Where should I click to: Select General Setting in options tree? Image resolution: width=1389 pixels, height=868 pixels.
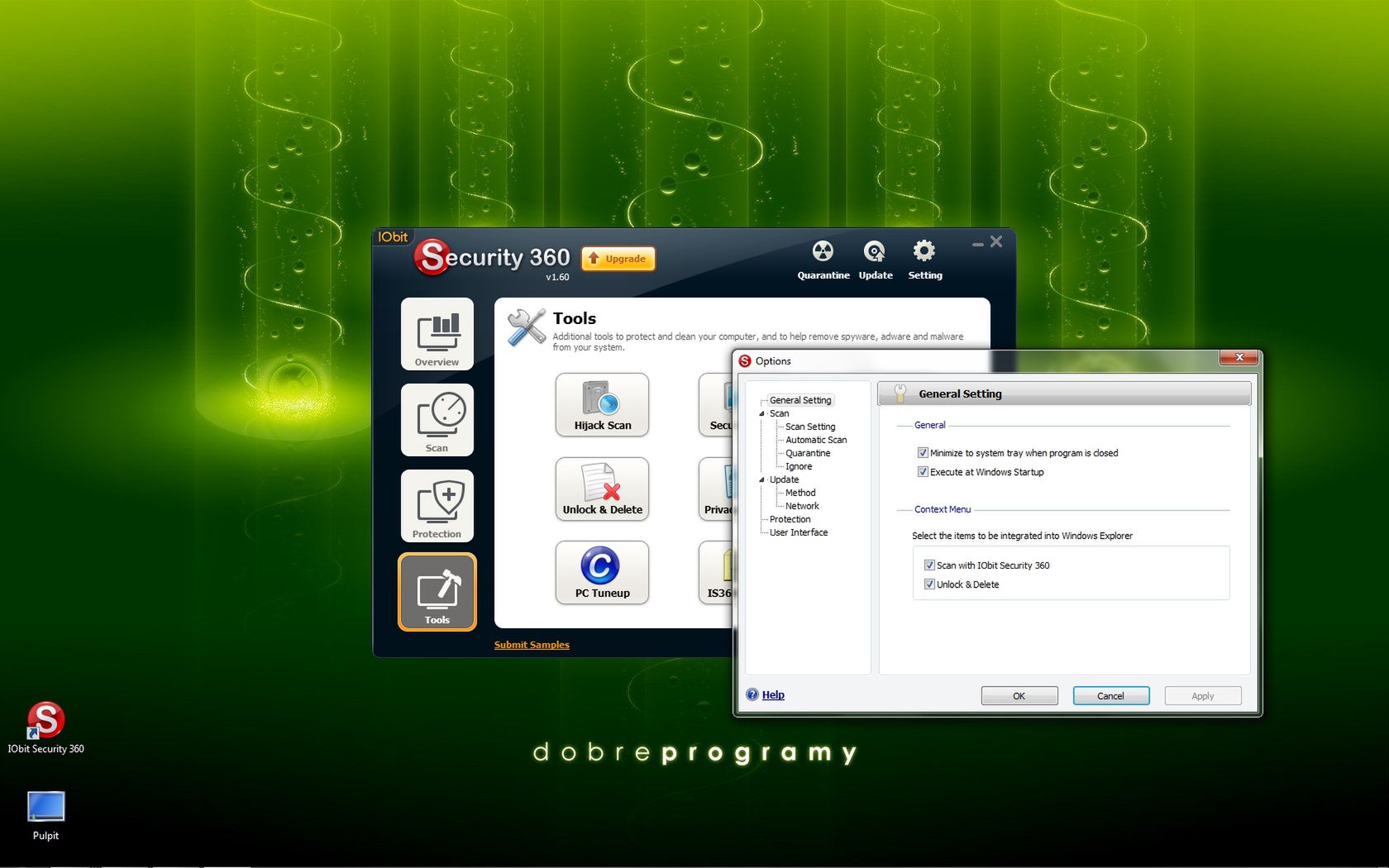(x=800, y=400)
